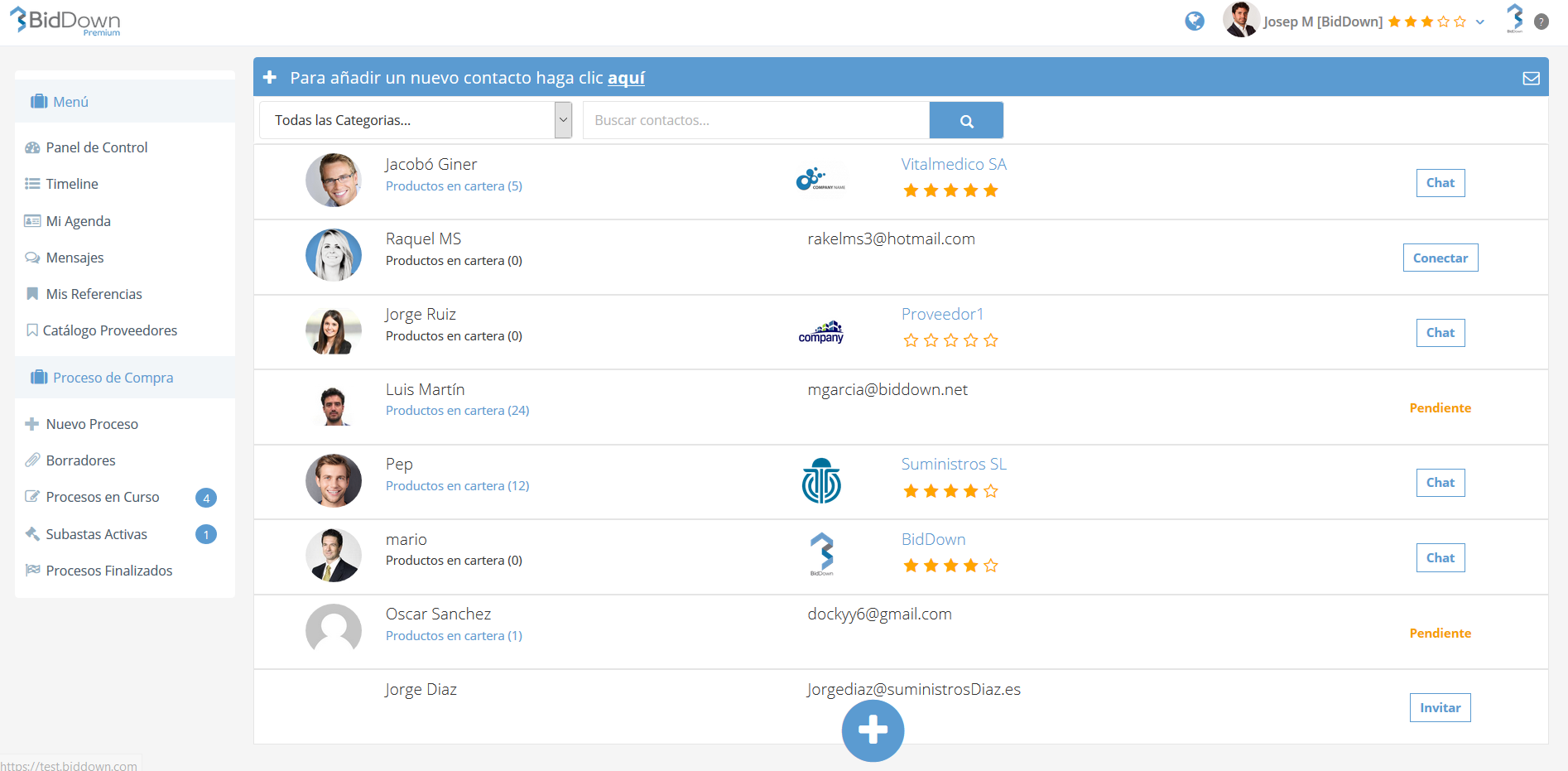
Task: Click Chat button for Jacobó Giner
Action: point(1440,183)
